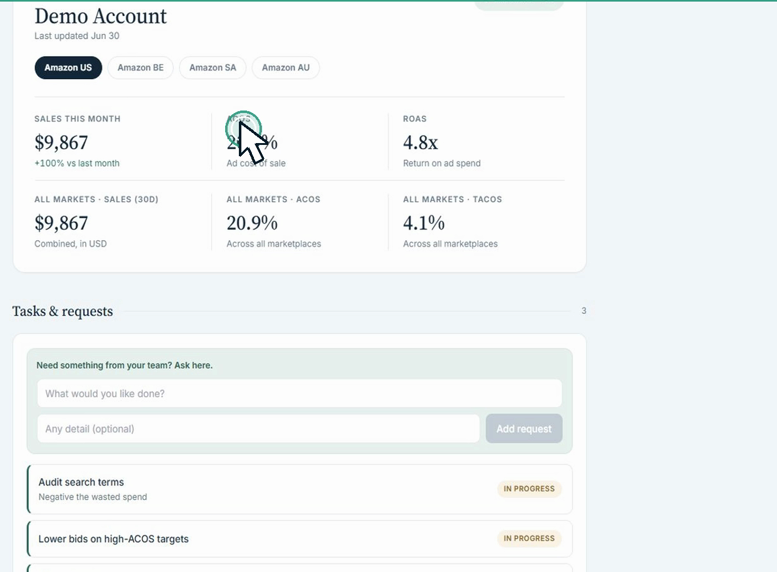This screenshot has width=777, height=572.
Task: Click the 20.9% All Markets ACOS value
Action: click(x=252, y=223)
